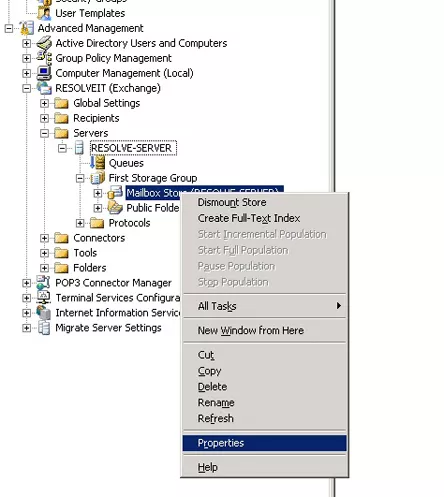Collapse the Servers folder node
The width and height of the screenshot is (444, 497).
[x=44, y=133]
